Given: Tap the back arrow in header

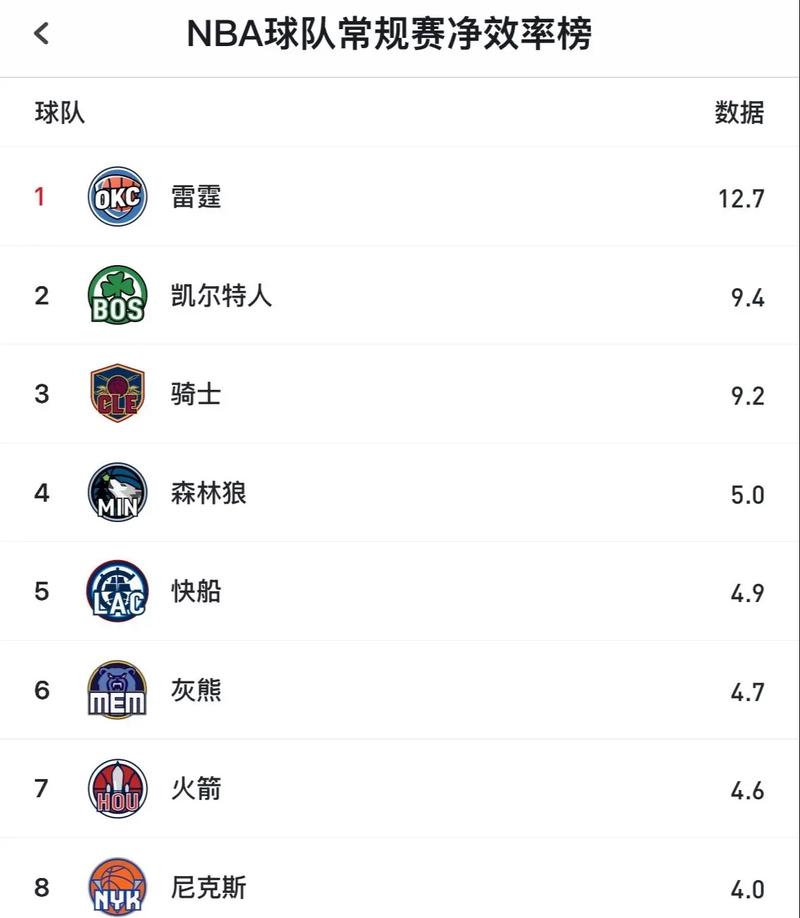Looking at the screenshot, I should click(42, 34).
